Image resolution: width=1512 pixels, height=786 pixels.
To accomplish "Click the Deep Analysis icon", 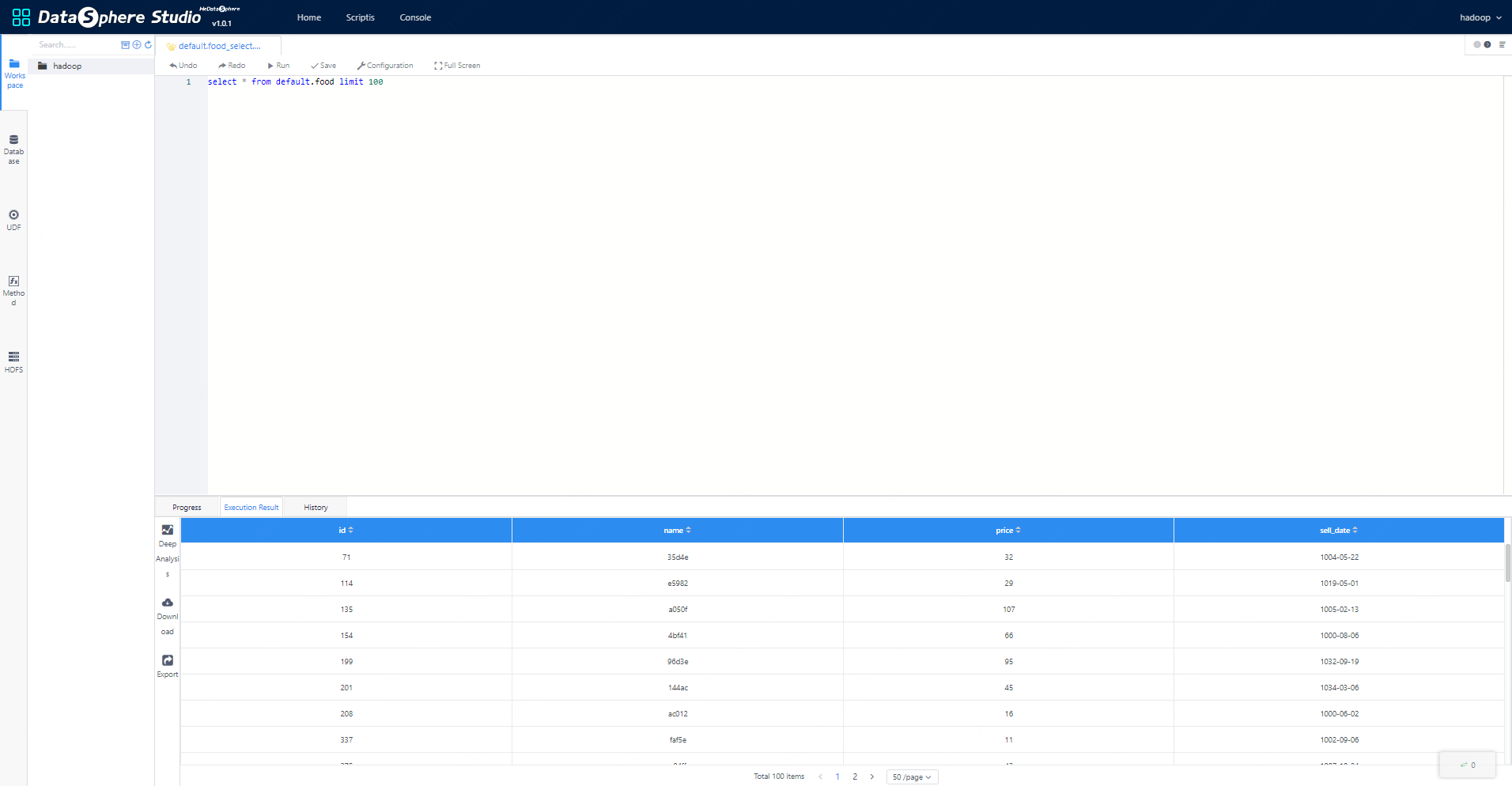I will pos(168,531).
